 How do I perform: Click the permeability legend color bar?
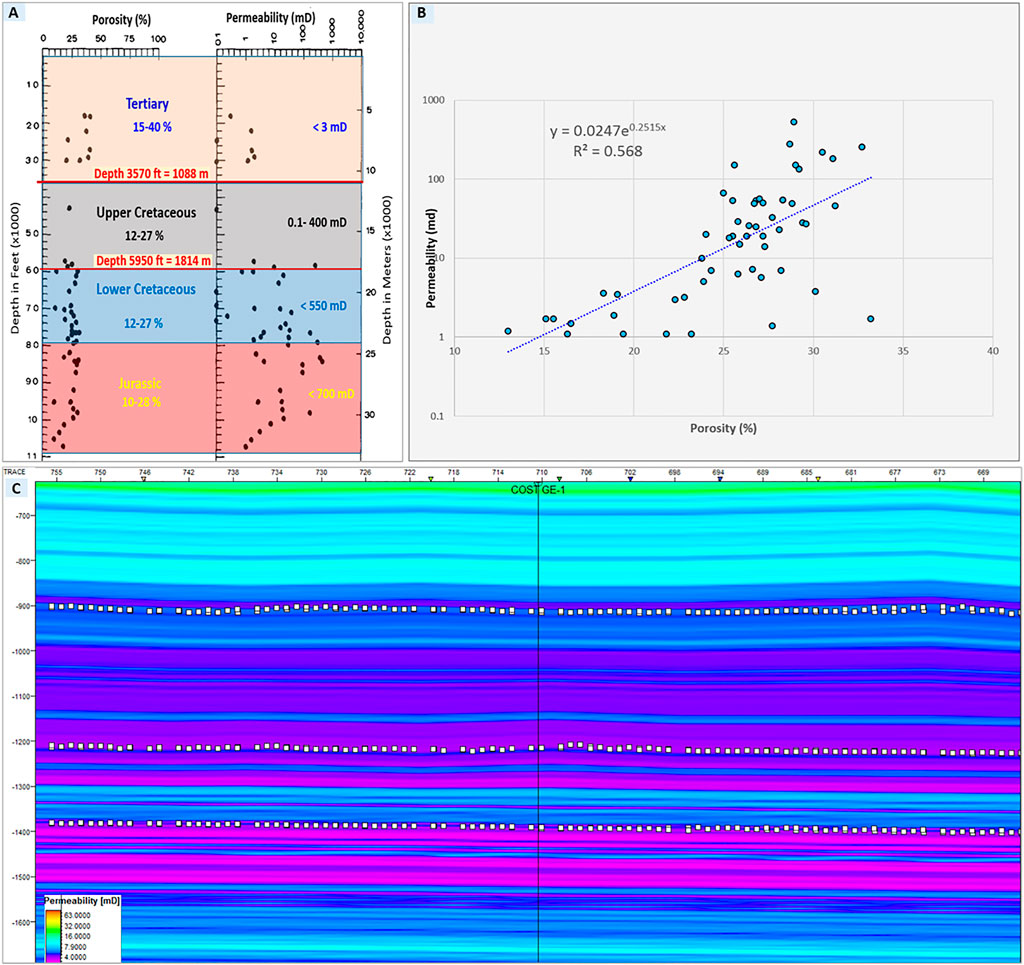pyautogui.click(x=53, y=935)
